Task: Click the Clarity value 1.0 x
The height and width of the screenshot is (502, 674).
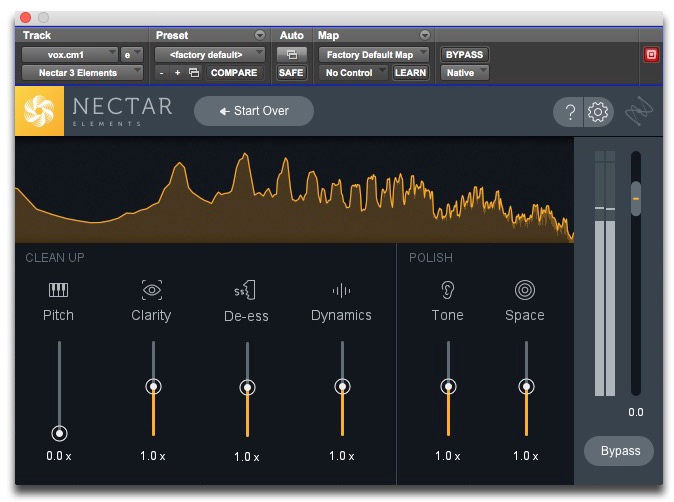Action: tap(153, 456)
